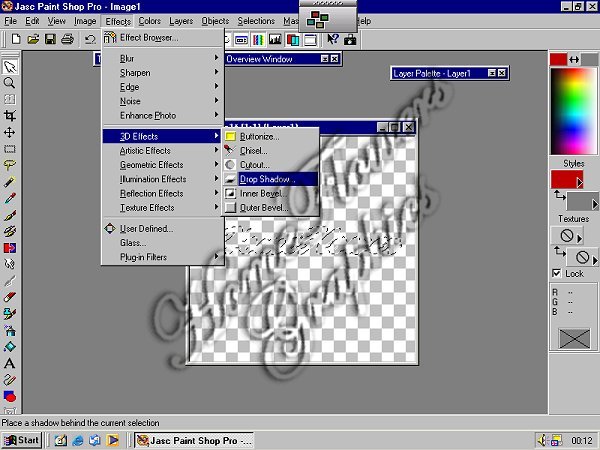Open the foreground style flyout arrow
The image size is (600, 450).
[x=580, y=182]
